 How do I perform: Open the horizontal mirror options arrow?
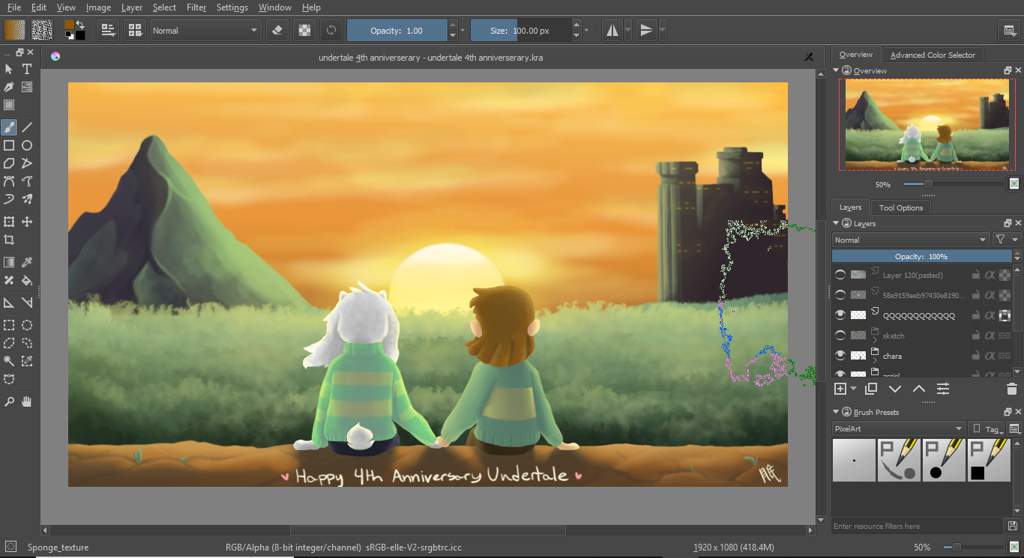pos(628,30)
